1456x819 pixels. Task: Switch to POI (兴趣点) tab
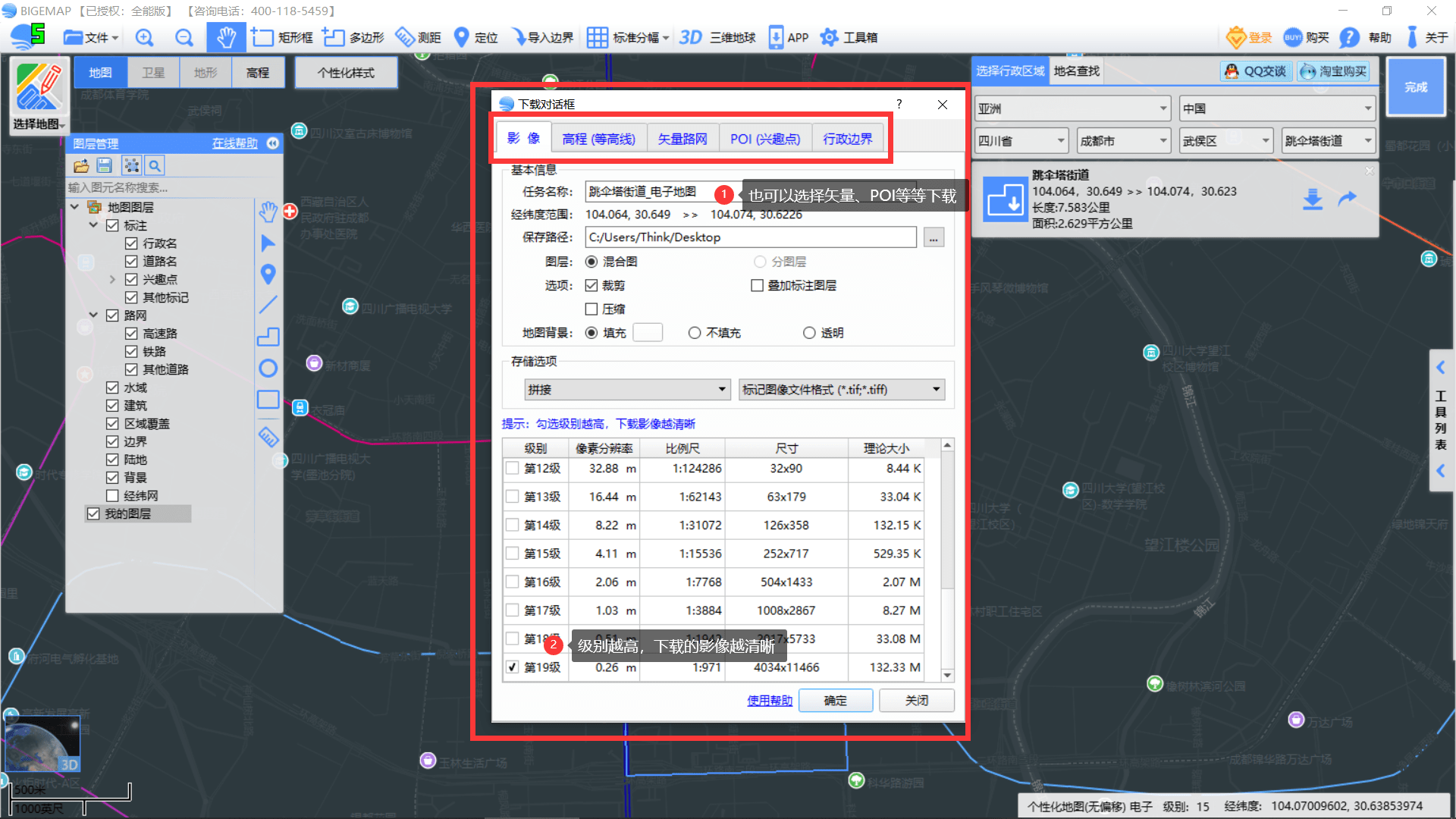765,139
